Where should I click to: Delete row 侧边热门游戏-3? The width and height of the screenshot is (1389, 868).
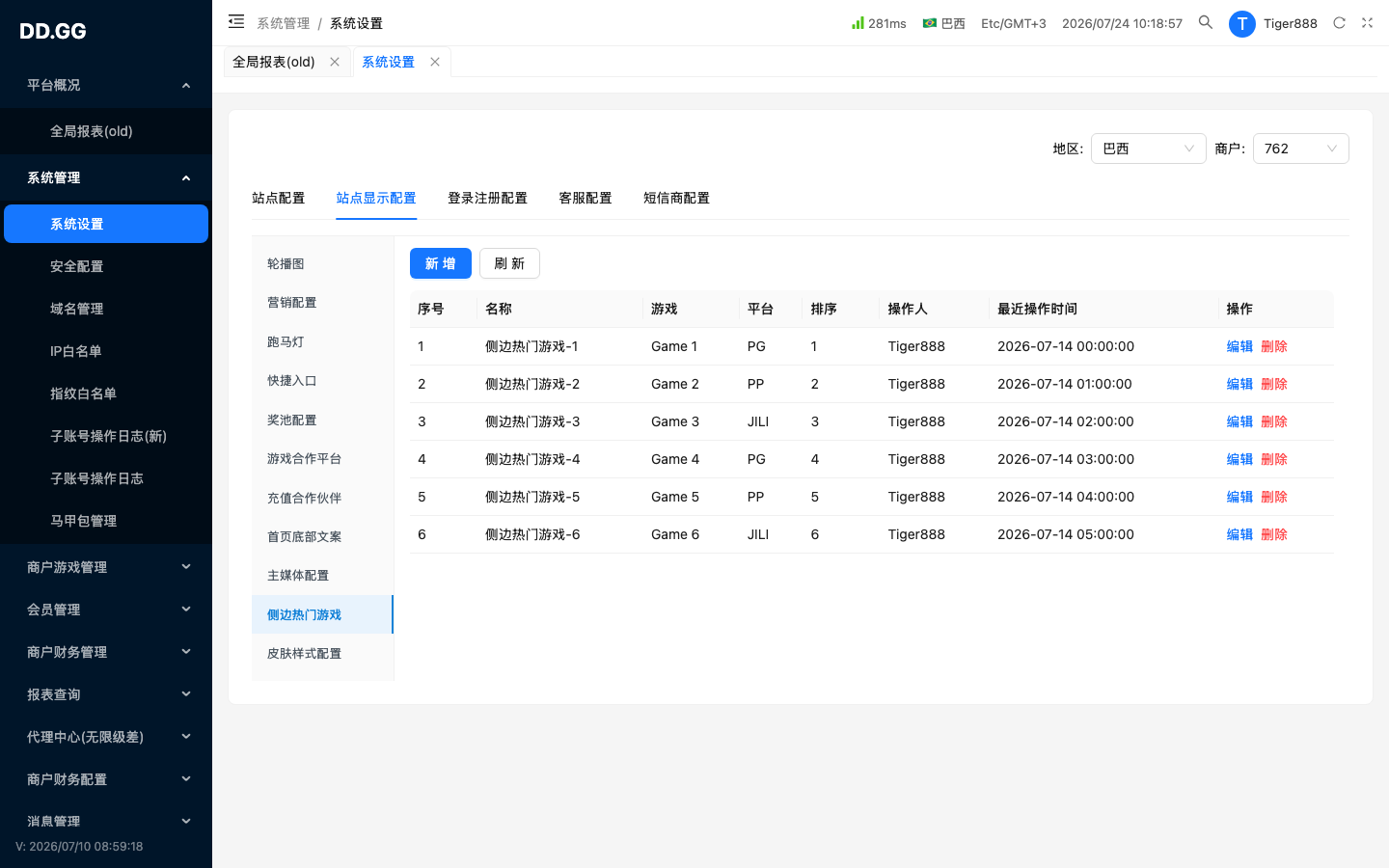(1274, 421)
